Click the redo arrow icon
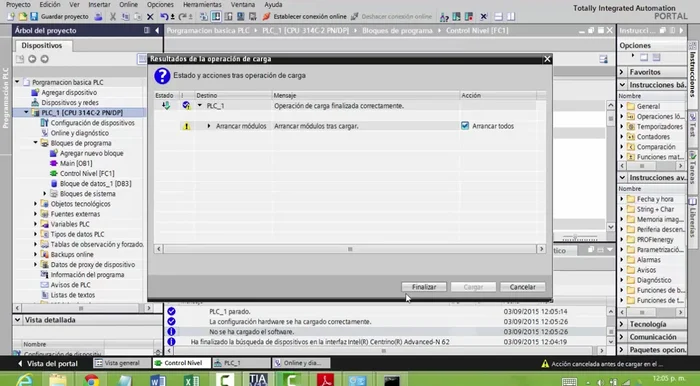 (183, 17)
